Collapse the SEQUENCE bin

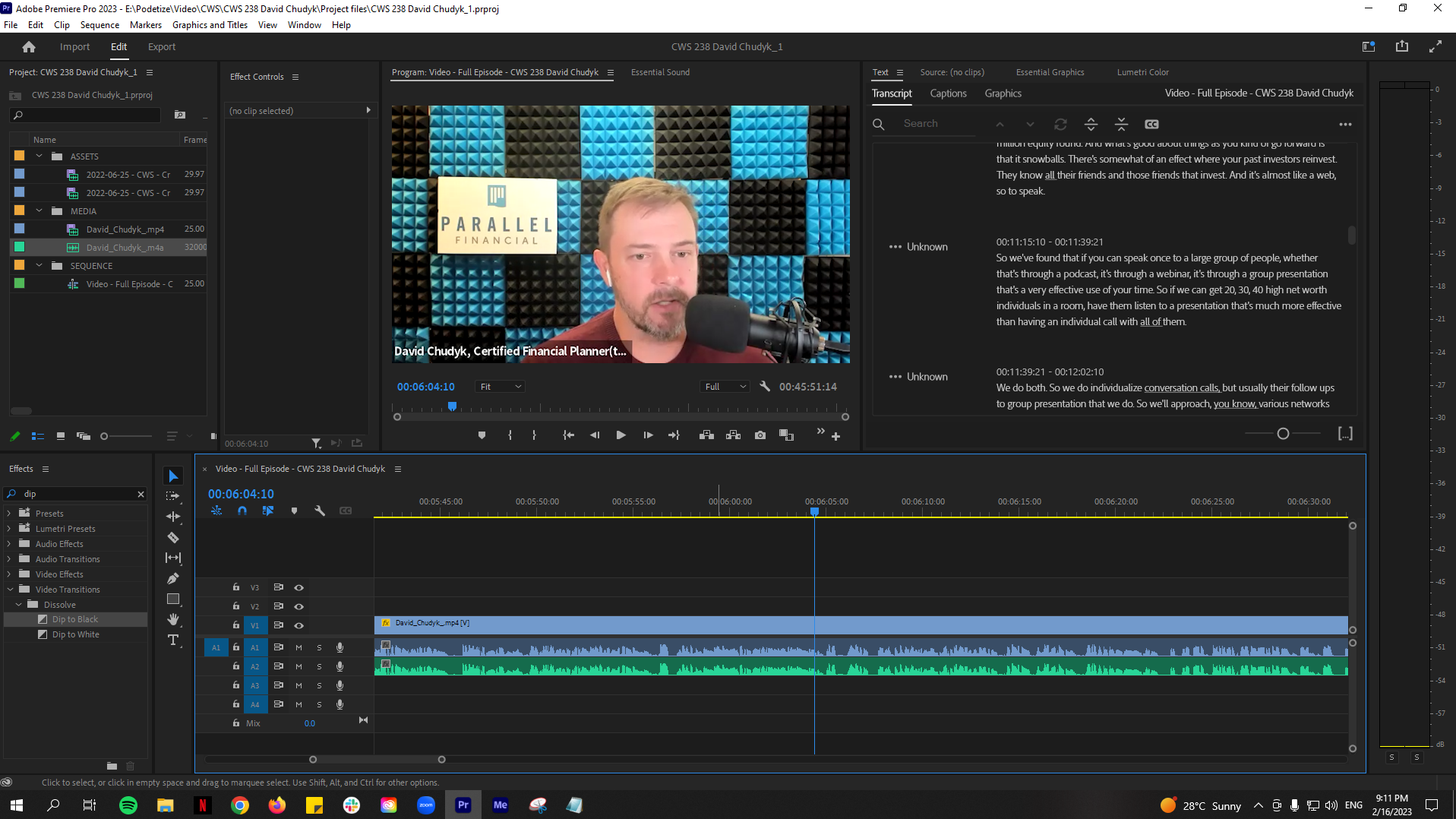tap(39, 266)
